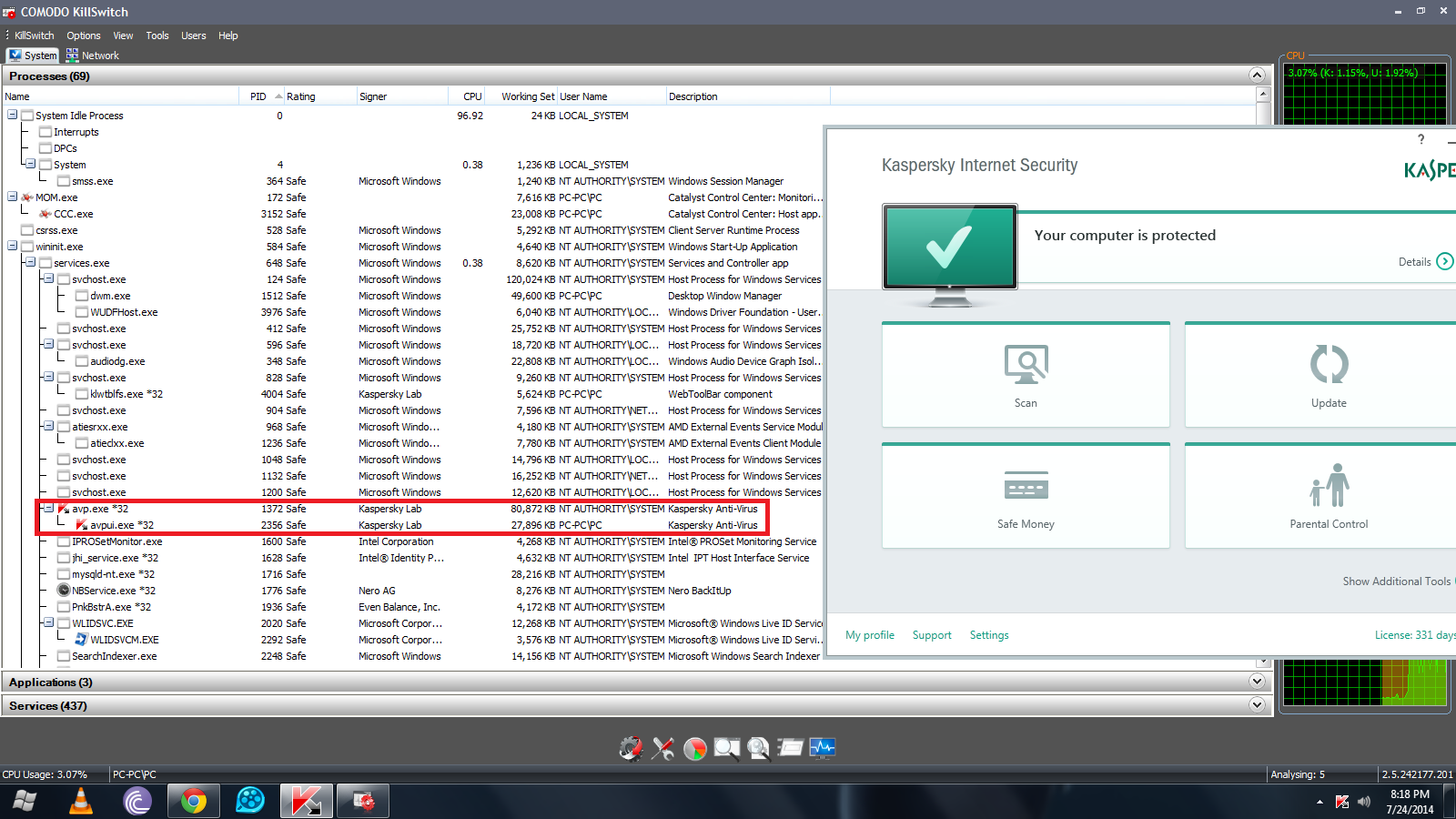
Task: Click Show Additional Tools link
Action: [1399, 581]
